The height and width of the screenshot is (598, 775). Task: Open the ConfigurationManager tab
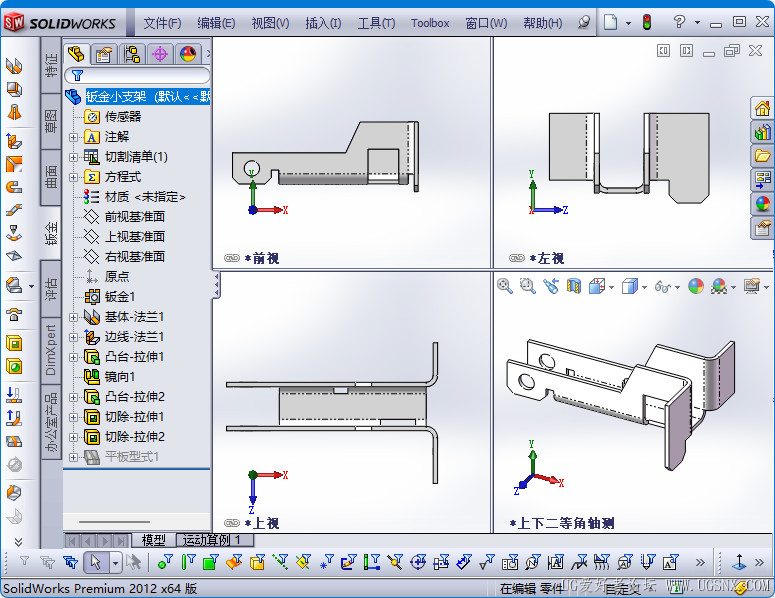pos(132,53)
